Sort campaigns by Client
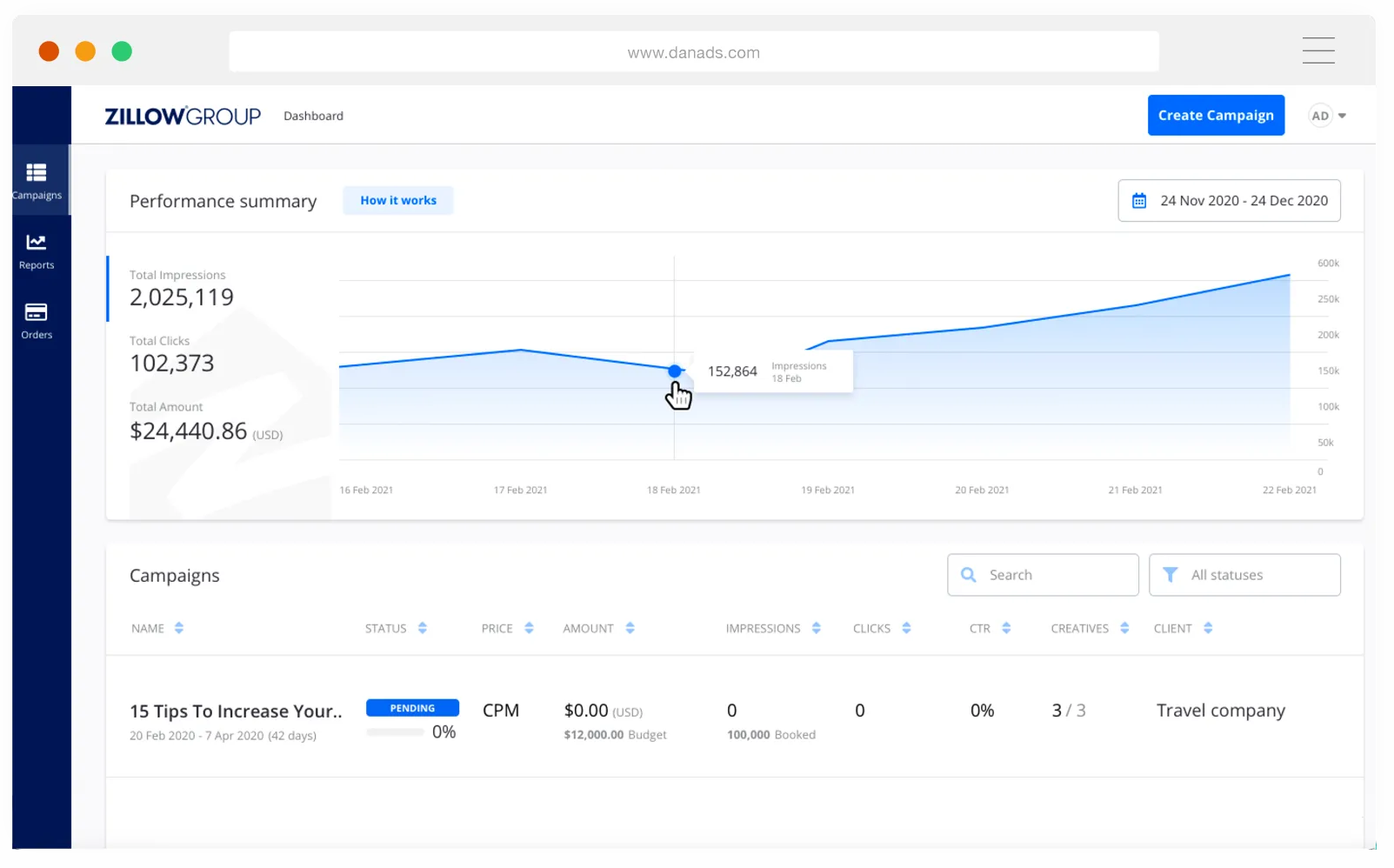Viewport: 1394px width, 868px height. coord(1208,628)
